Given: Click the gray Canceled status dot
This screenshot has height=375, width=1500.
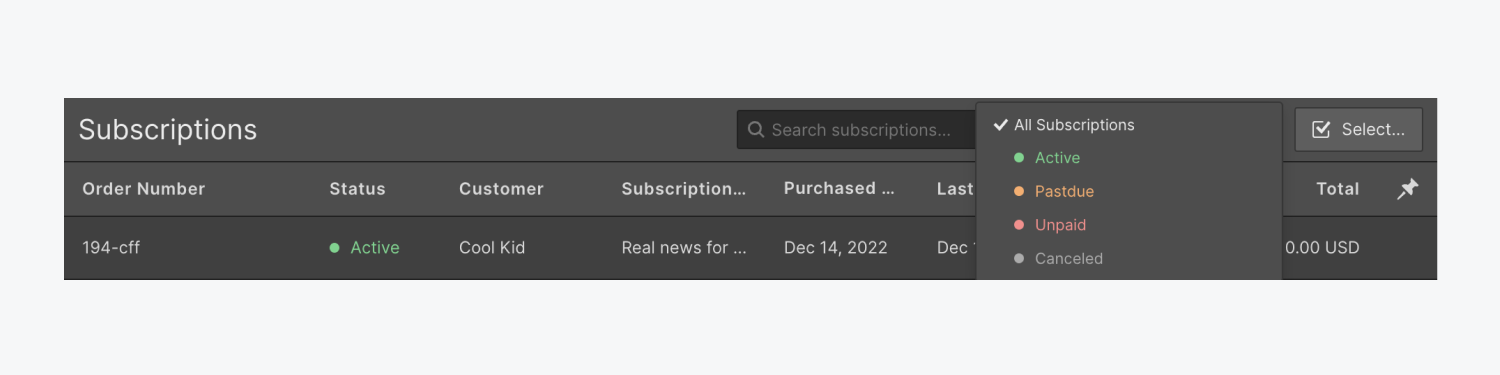Looking at the screenshot, I should (1019, 258).
